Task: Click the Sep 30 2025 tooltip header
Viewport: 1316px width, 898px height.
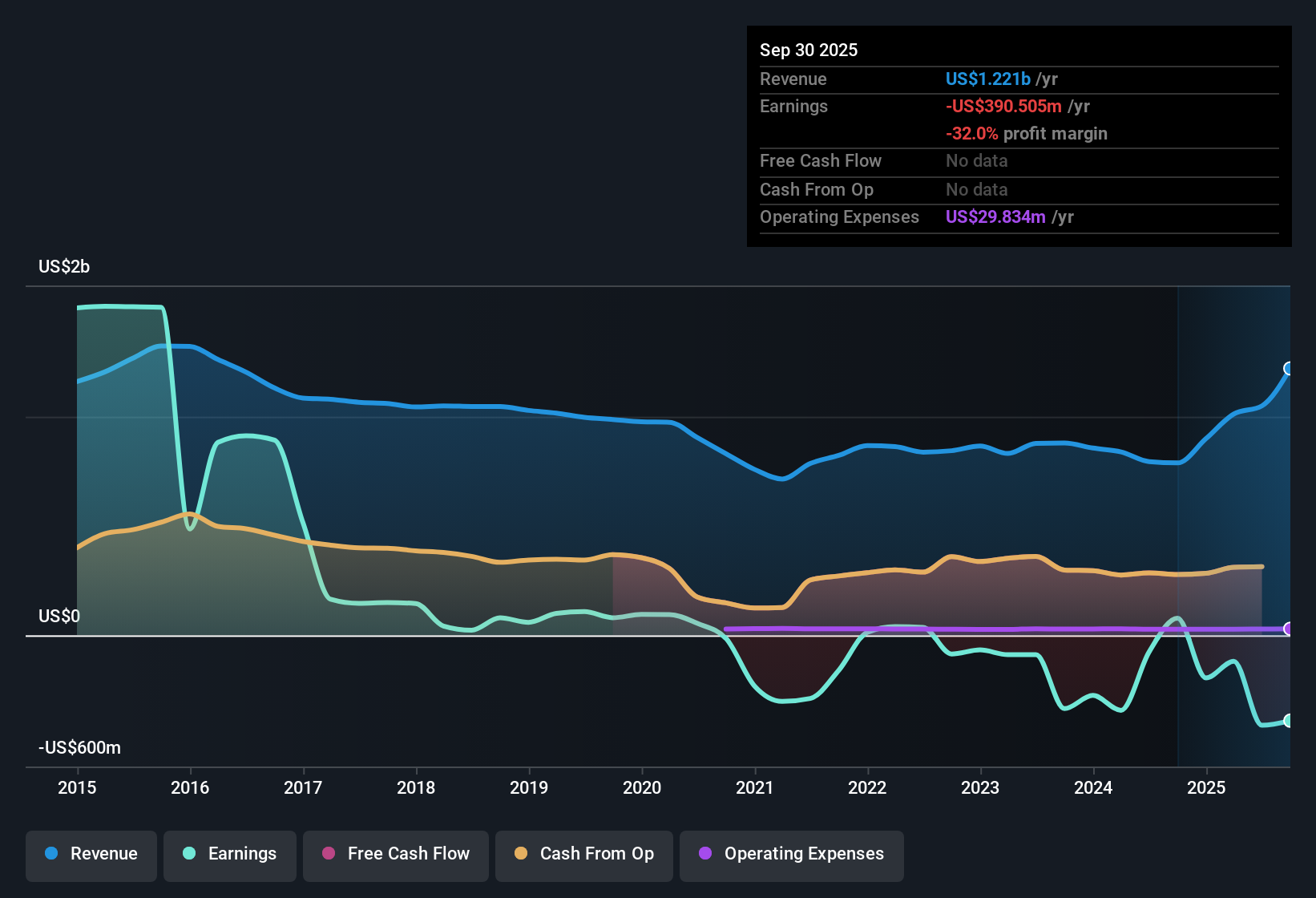Action: (809, 50)
